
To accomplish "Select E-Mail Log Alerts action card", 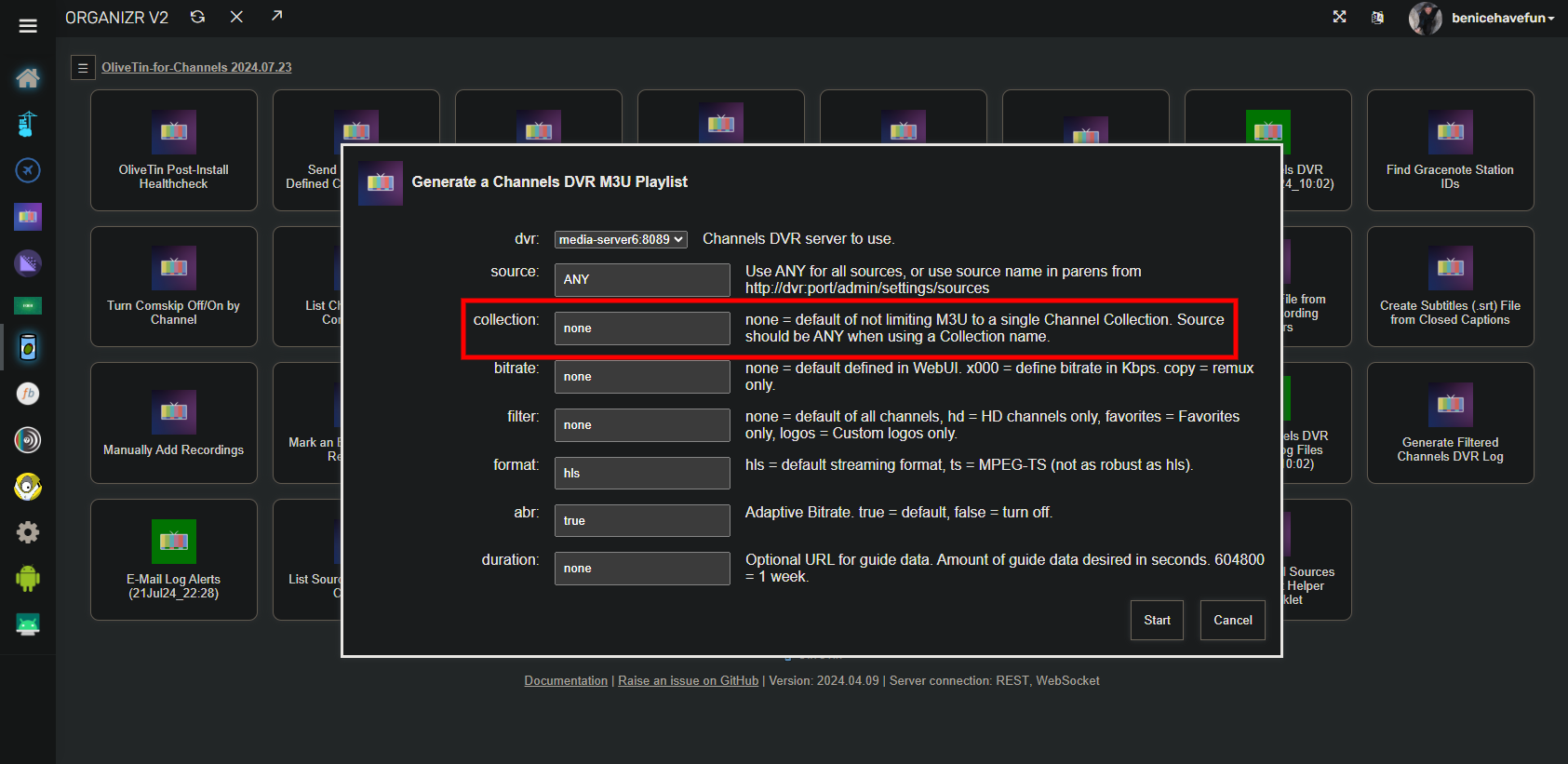I will (x=174, y=559).
